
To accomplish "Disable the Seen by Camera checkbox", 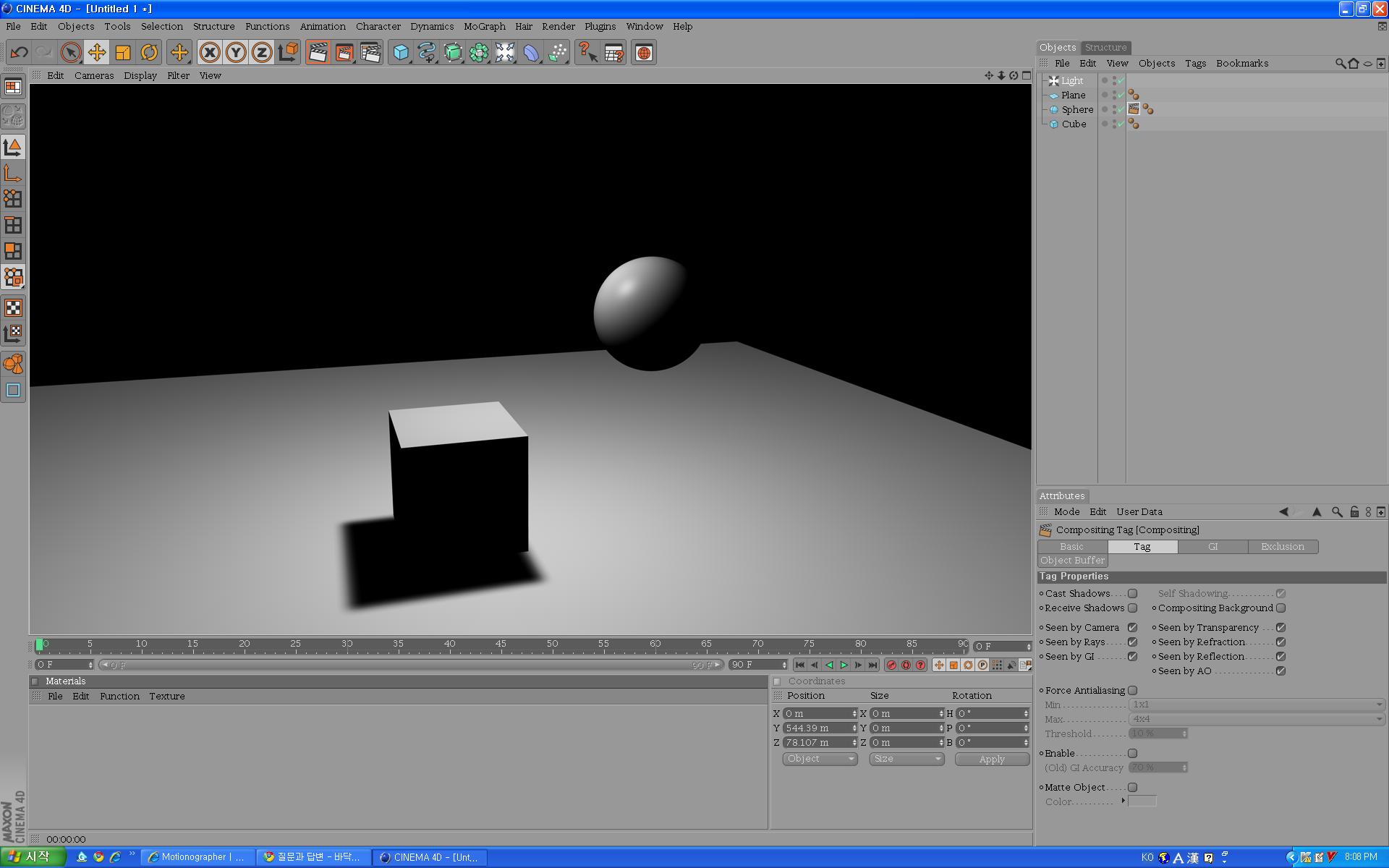I will (x=1133, y=627).
